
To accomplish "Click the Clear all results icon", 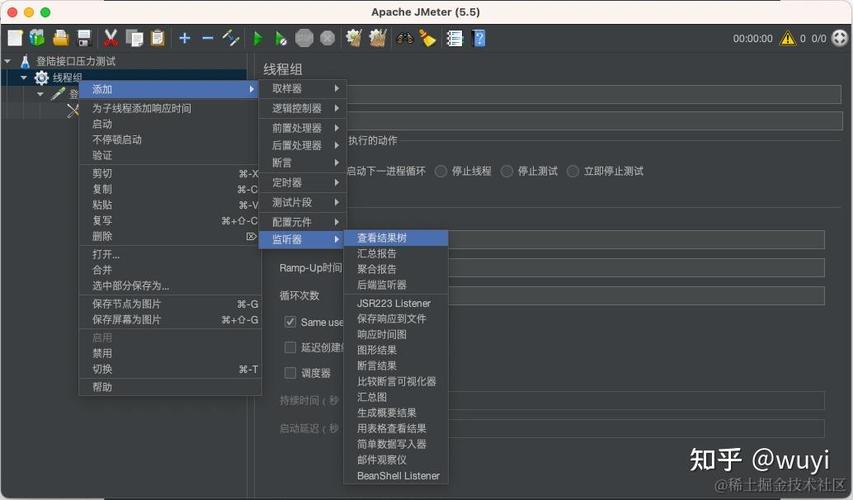I will pos(378,38).
